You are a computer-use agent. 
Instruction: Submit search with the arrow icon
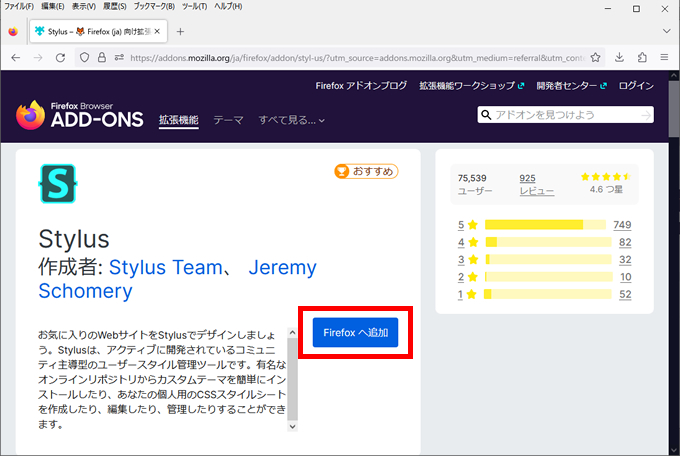point(646,115)
